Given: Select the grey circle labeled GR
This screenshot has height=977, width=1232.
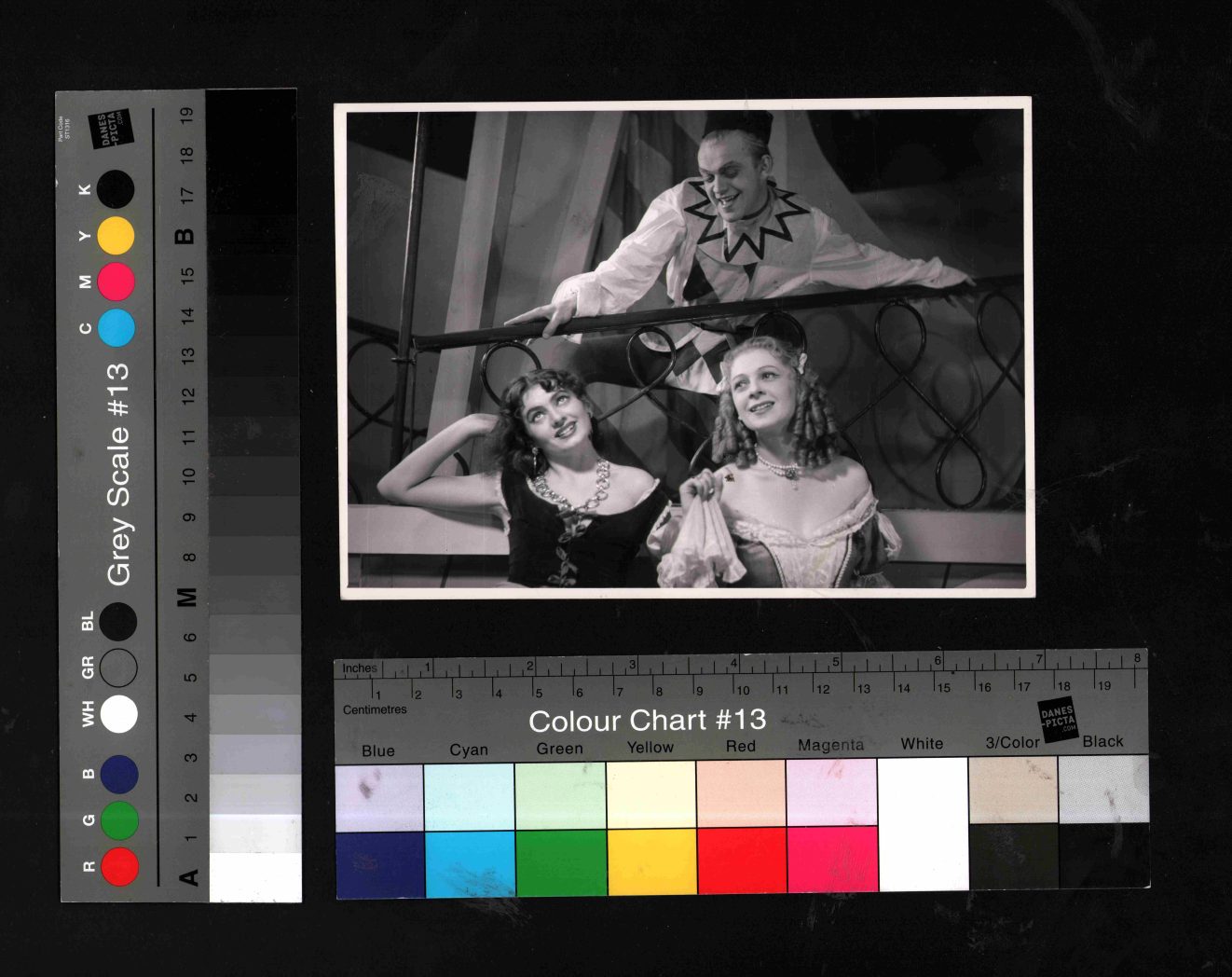Looking at the screenshot, I should point(119,667).
